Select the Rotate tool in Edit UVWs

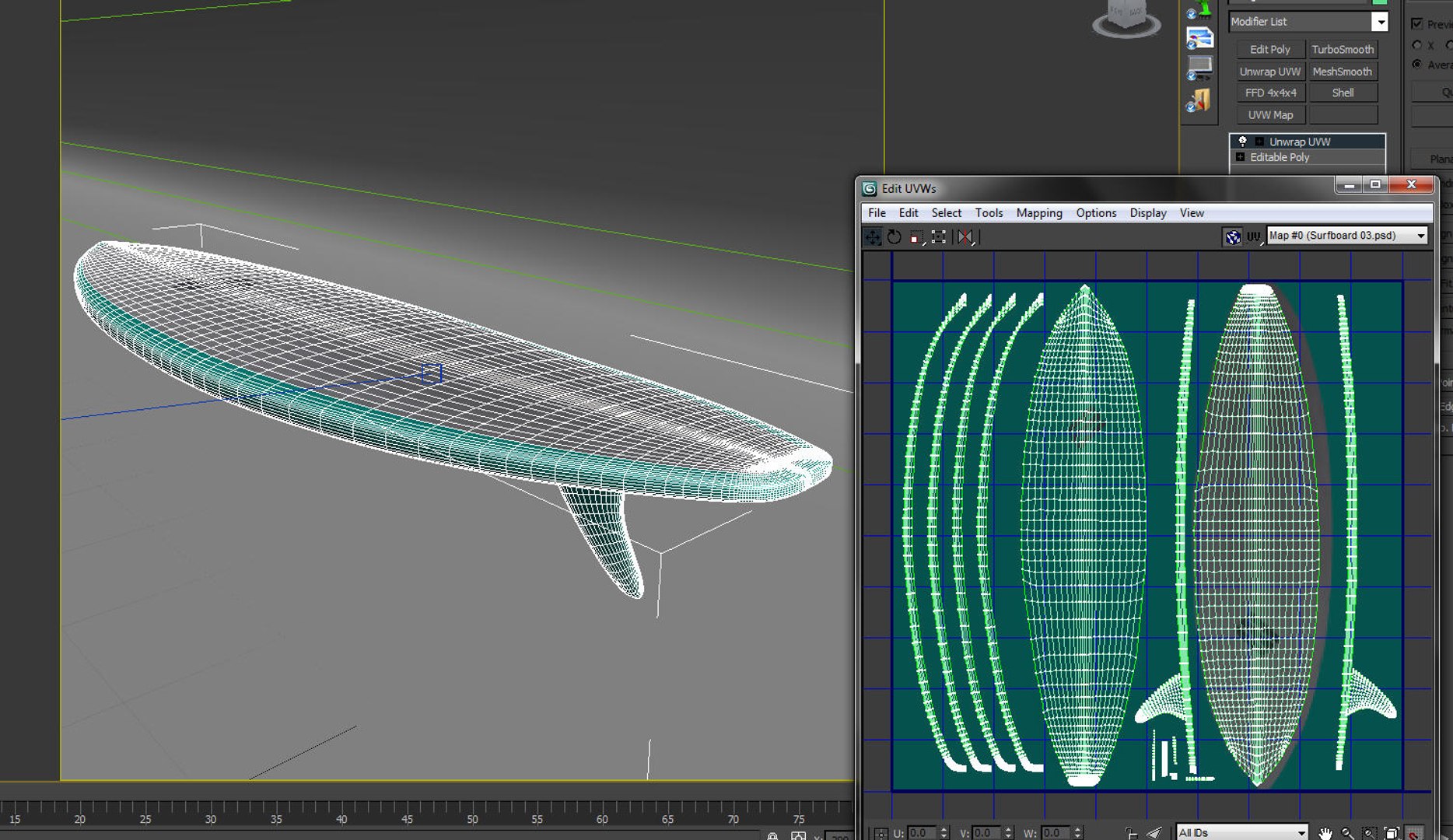point(895,236)
